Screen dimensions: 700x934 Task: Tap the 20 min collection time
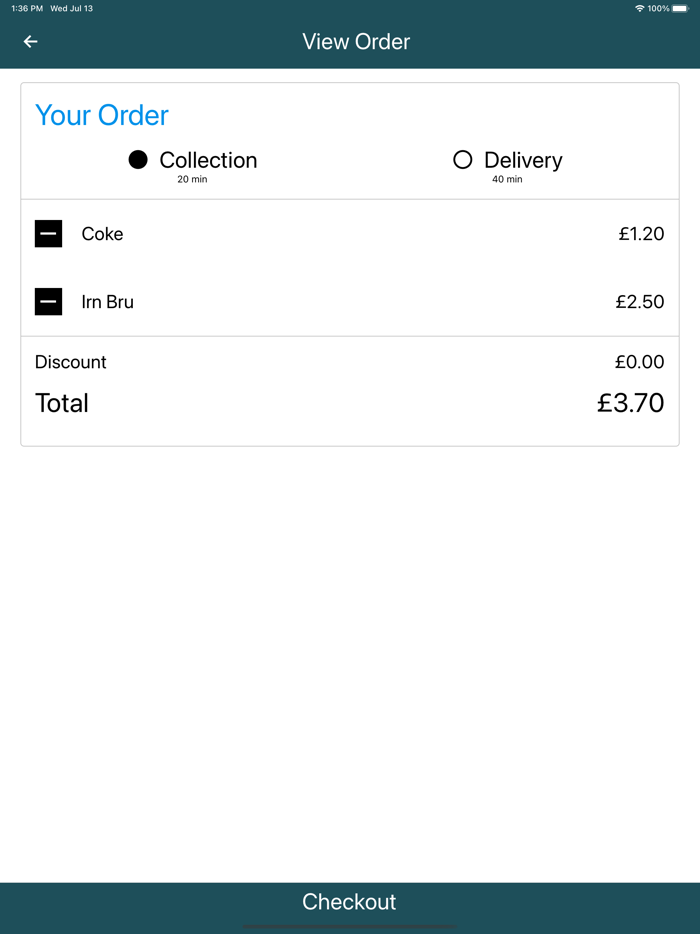click(x=192, y=180)
